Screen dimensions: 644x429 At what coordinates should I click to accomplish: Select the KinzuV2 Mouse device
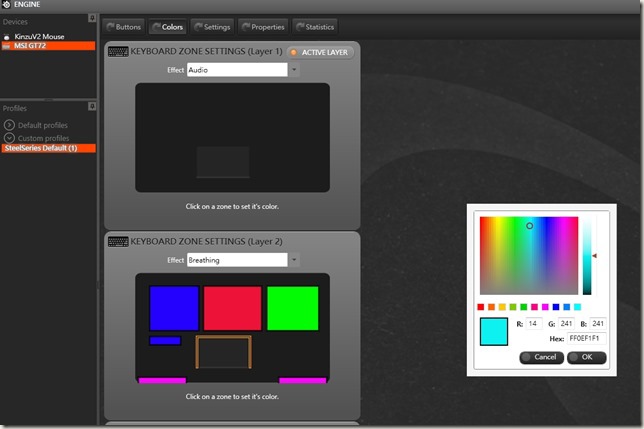pyautogui.click(x=39, y=37)
